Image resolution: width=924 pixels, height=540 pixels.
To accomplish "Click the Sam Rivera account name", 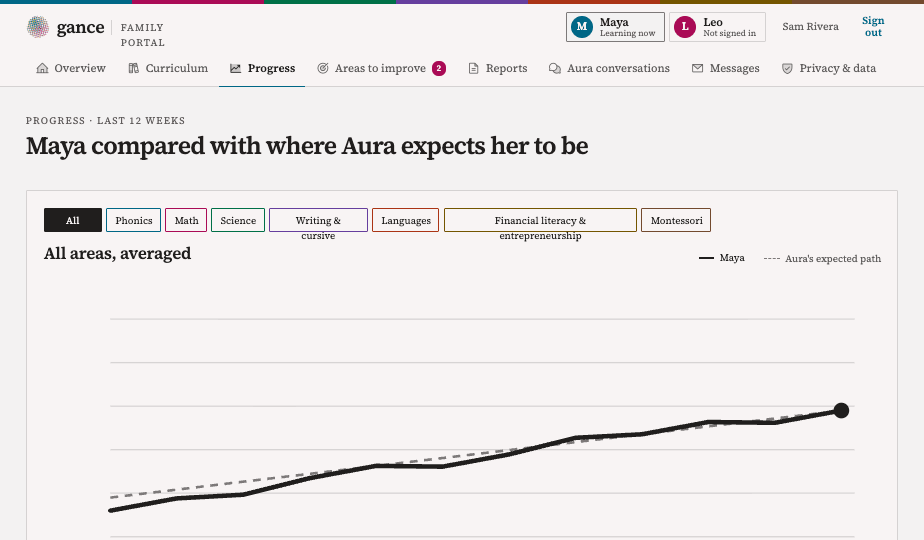I will click(x=810, y=27).
